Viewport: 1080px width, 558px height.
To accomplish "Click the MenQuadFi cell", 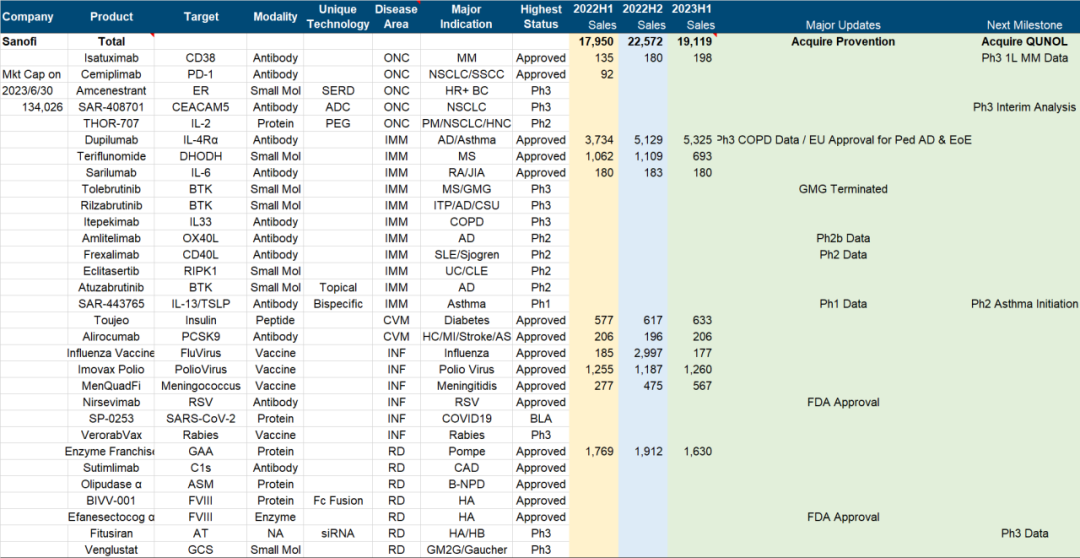I will tap(111, 386).
